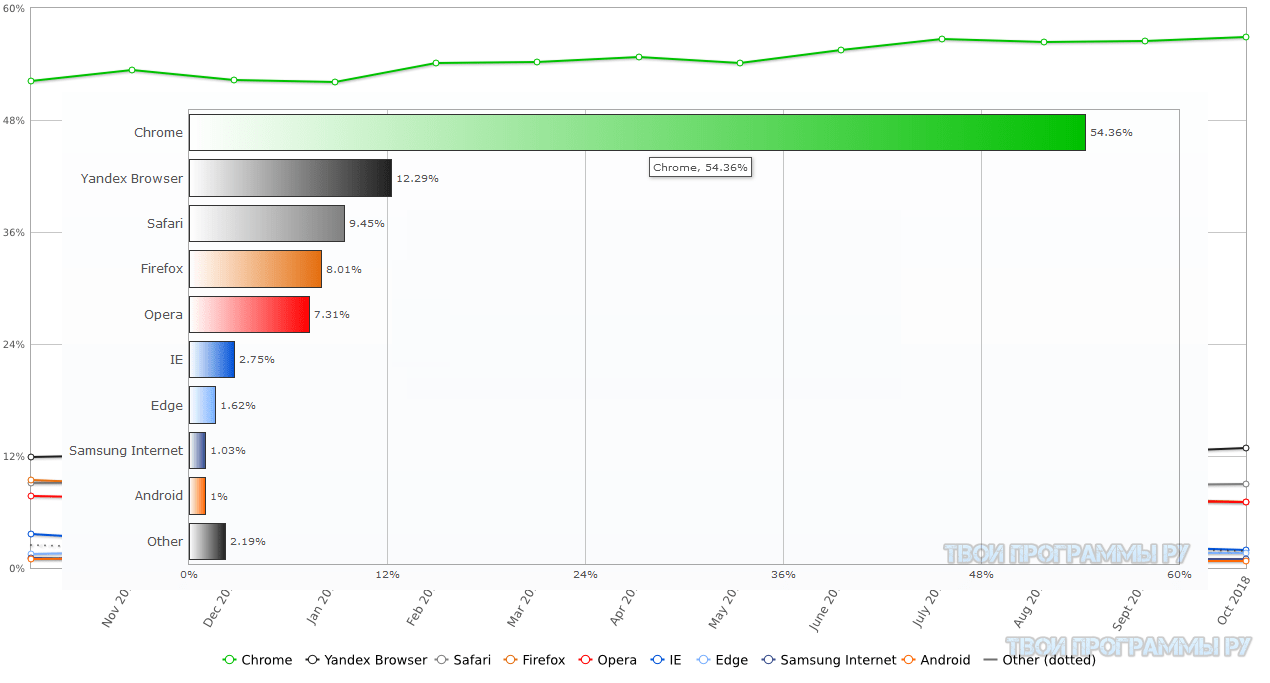
Task: Click the 2.75% value label
Action: click(x=257, y=359)
